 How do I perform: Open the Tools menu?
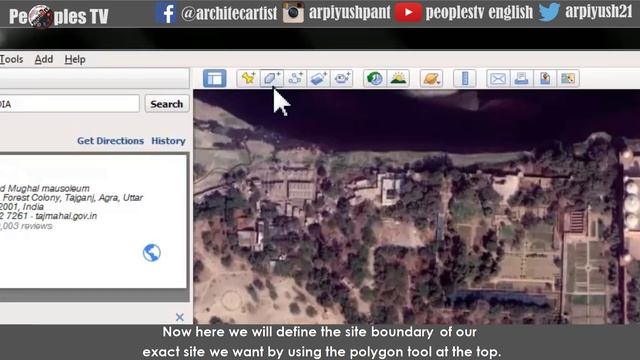(x=11, y=59)
